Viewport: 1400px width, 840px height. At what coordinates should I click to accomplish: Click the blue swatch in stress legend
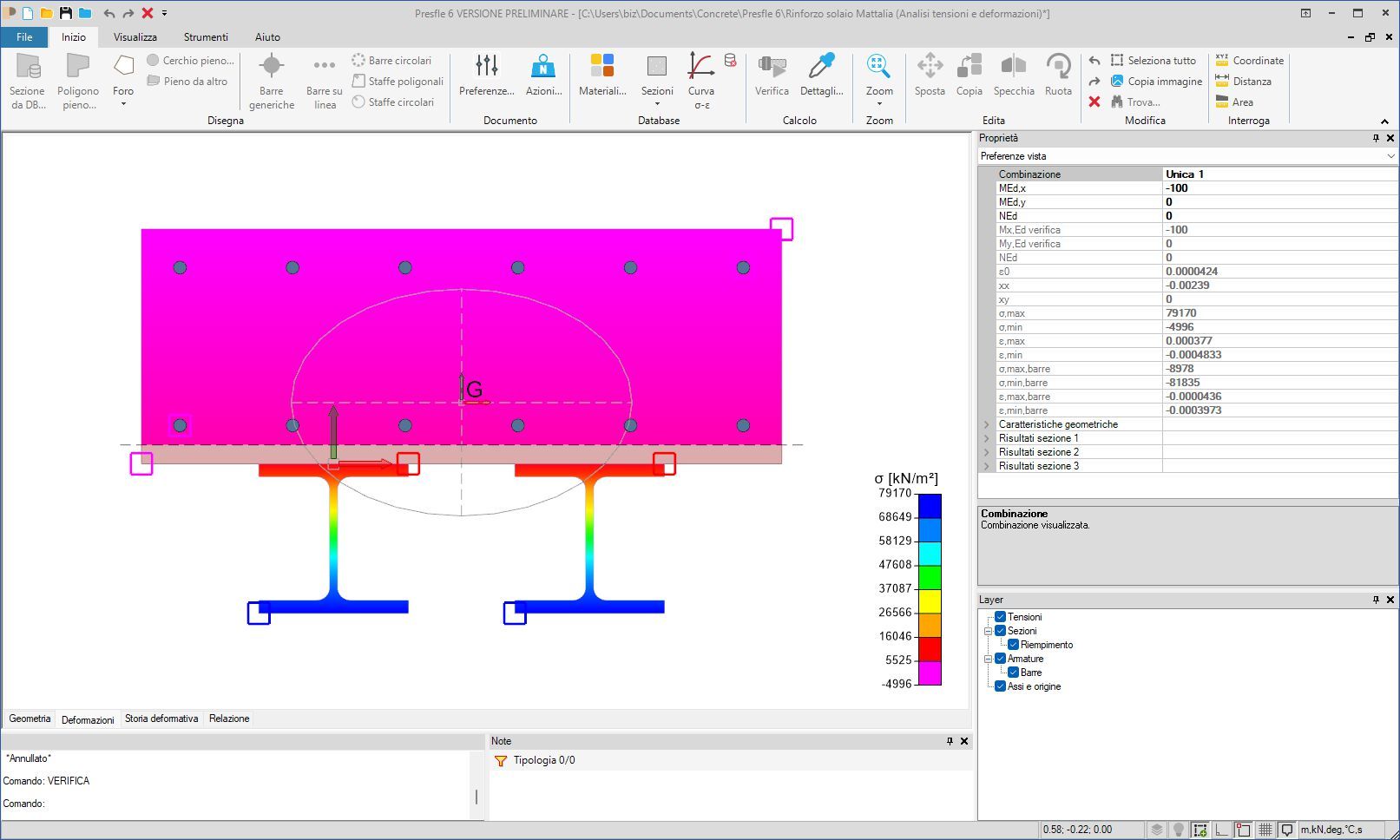pos(930,505)
